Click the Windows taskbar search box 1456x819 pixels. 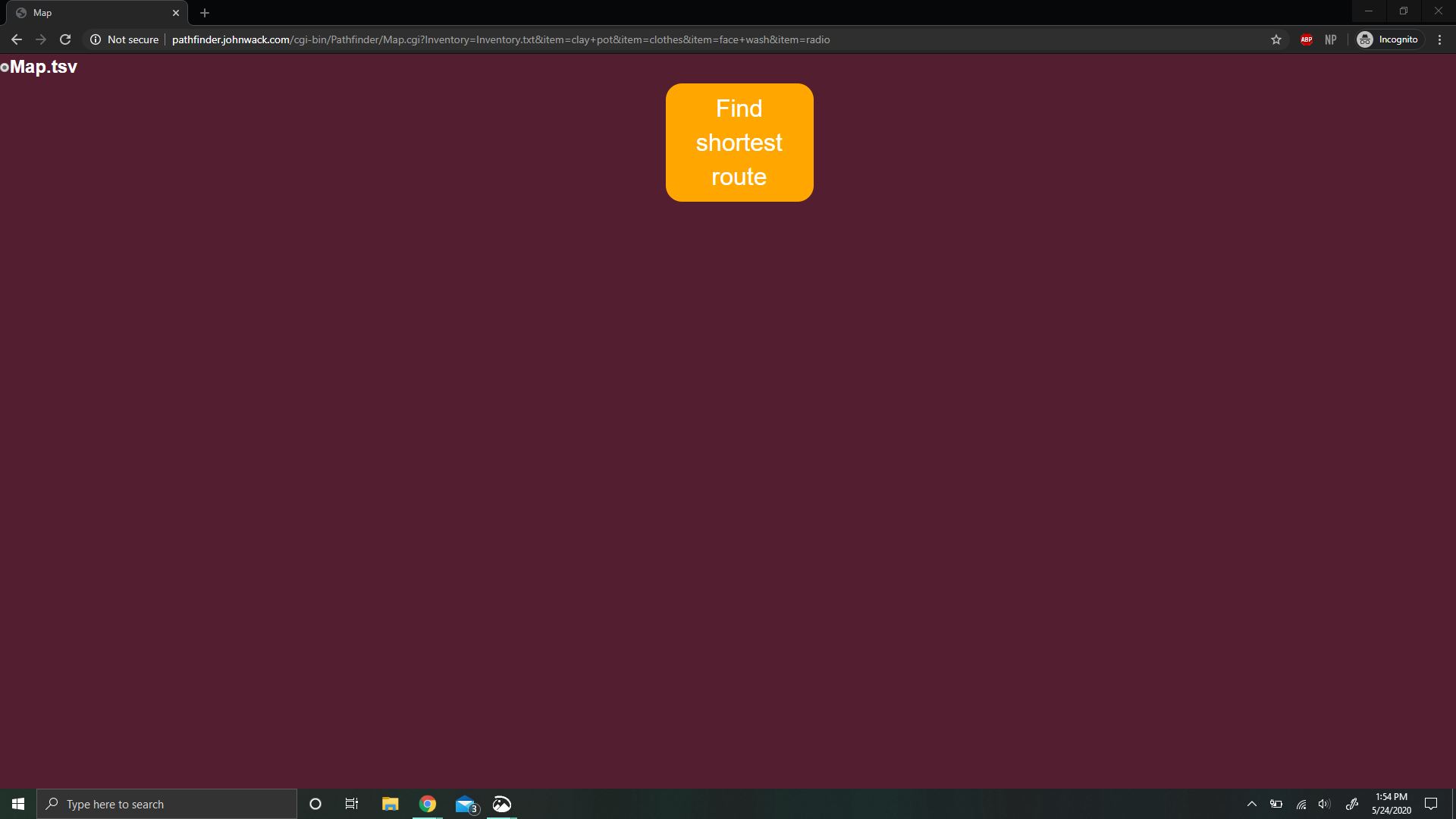click(167, 804)
